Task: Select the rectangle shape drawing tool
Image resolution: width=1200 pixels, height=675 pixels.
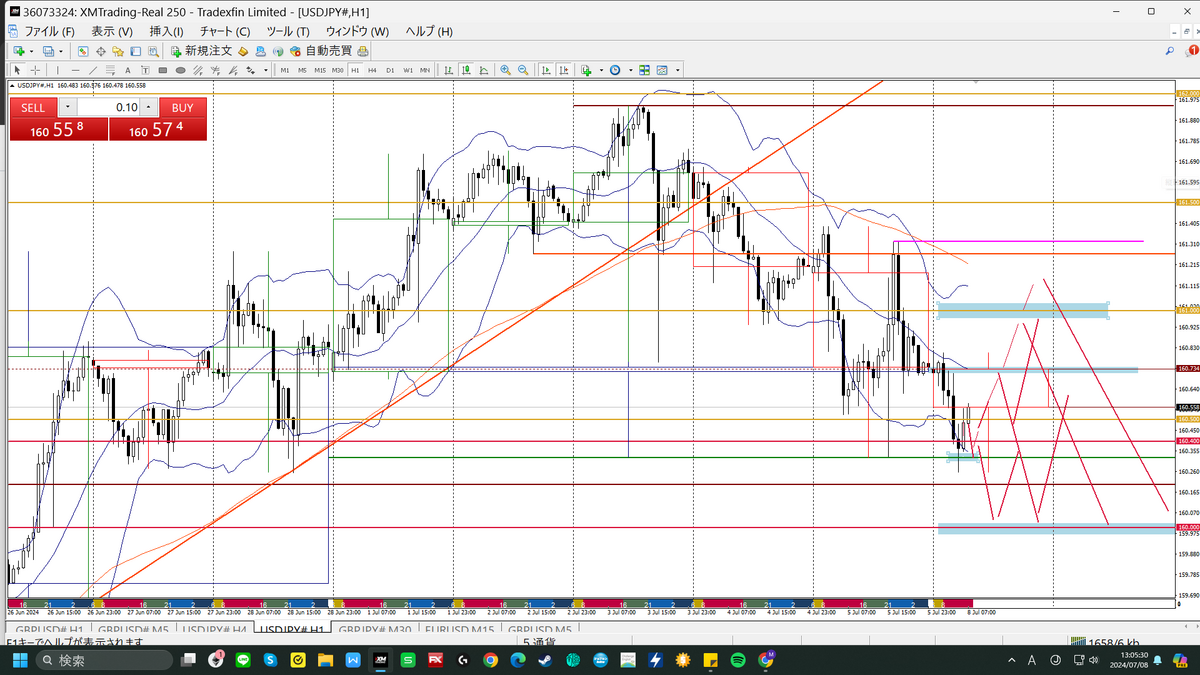Action: click(163, 70)
